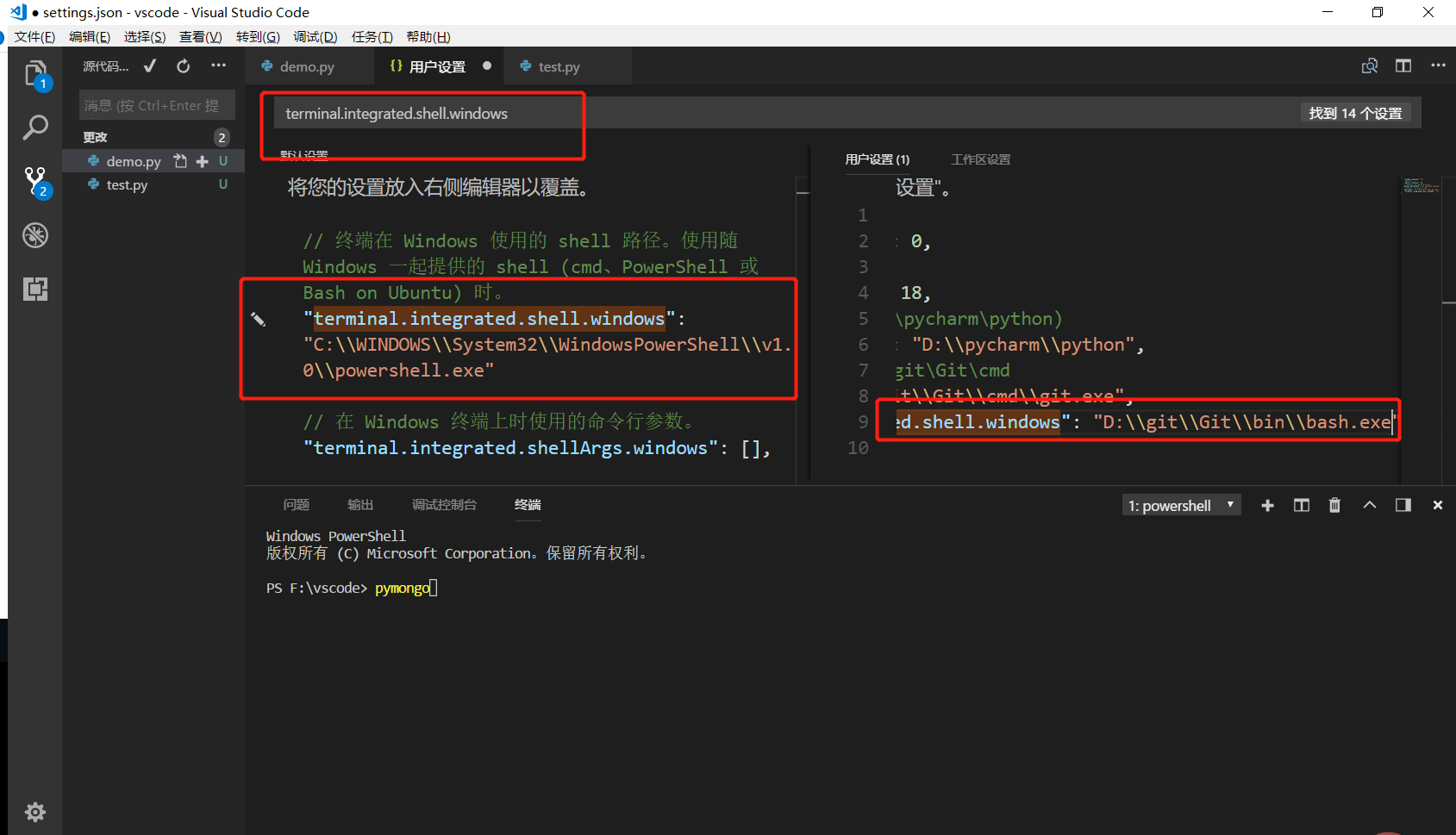This screenshot has height=835, width=1456.
Task: Commit changes with the checkmark icon
Action: pyautogui.click(x=150, y=66)
